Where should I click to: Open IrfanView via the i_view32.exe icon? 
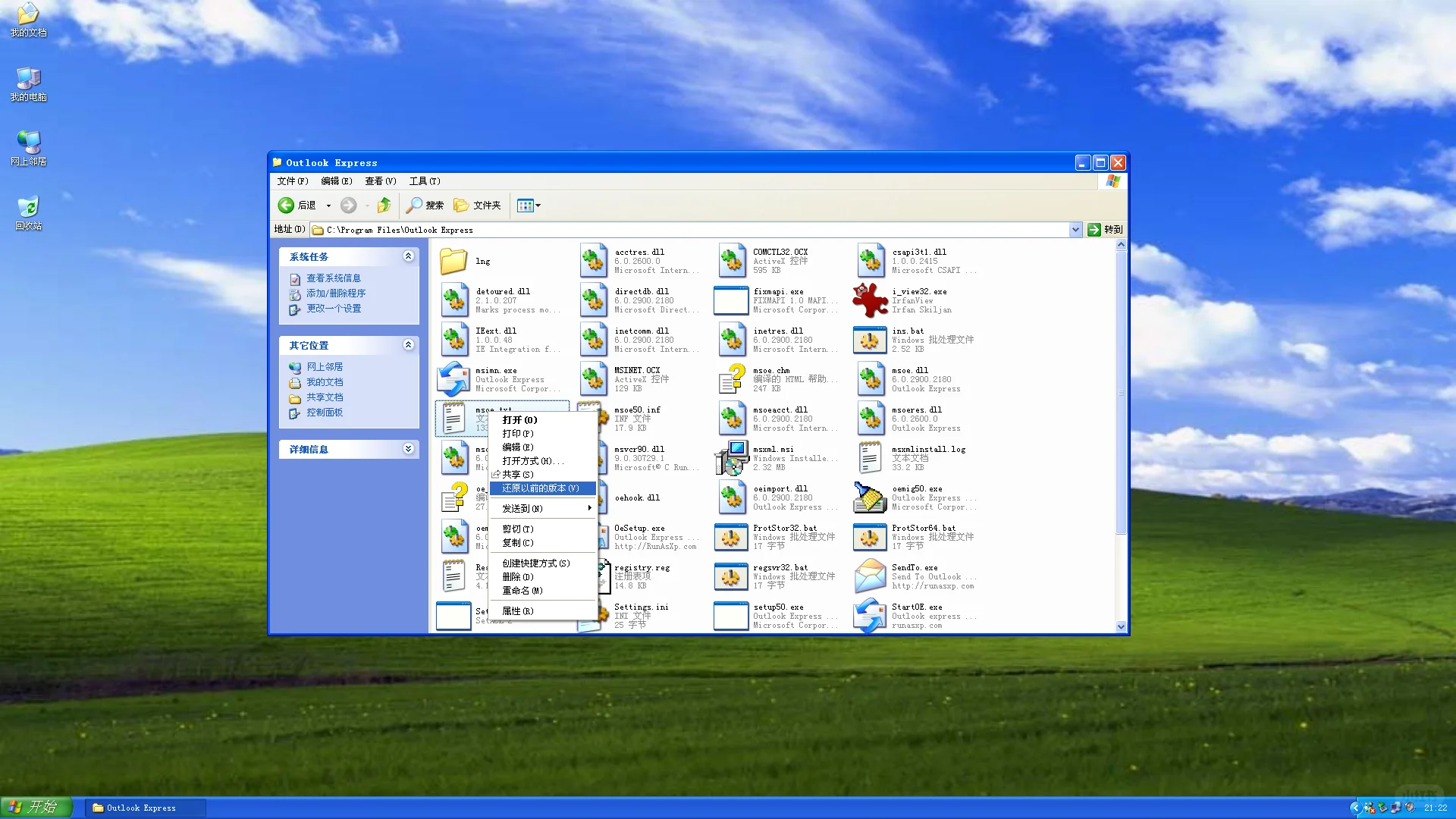coord(870,300)
